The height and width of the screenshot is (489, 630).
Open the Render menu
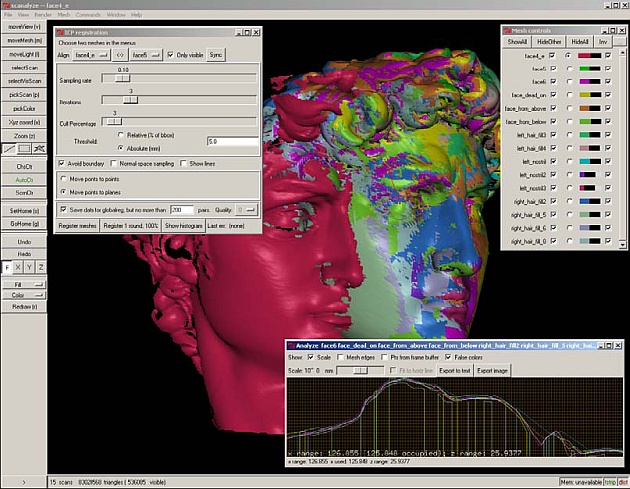(x=43, y=15)
